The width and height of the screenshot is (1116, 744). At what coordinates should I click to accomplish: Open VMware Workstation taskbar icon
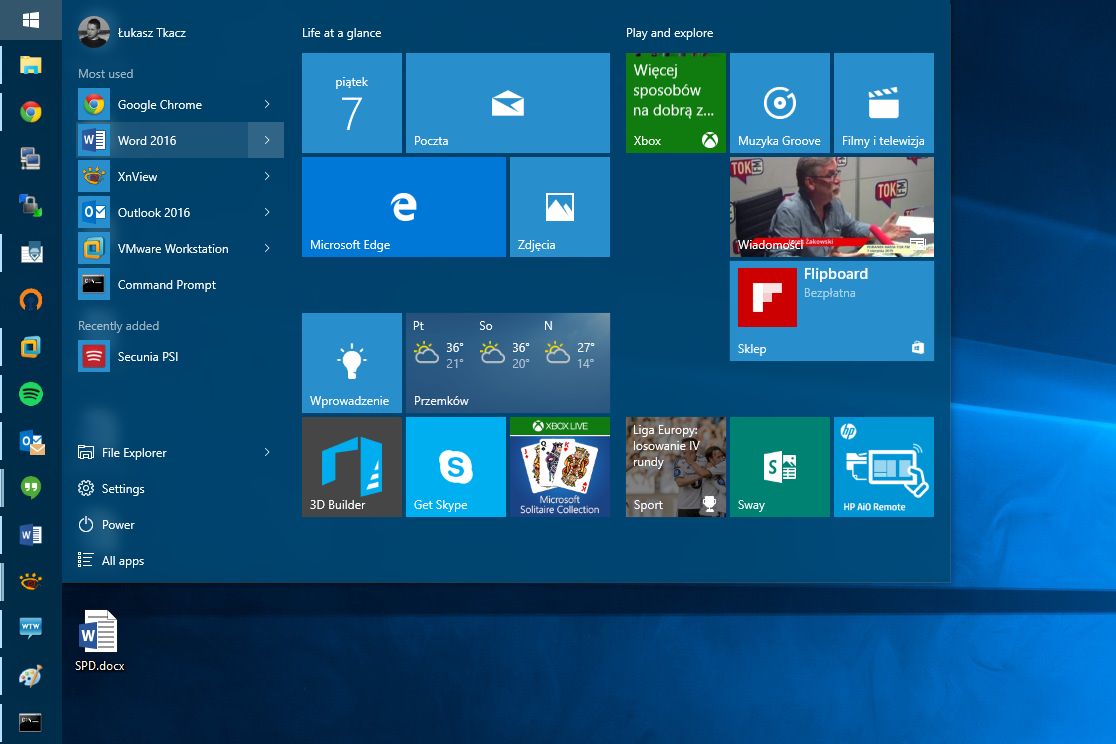point(31,347)
